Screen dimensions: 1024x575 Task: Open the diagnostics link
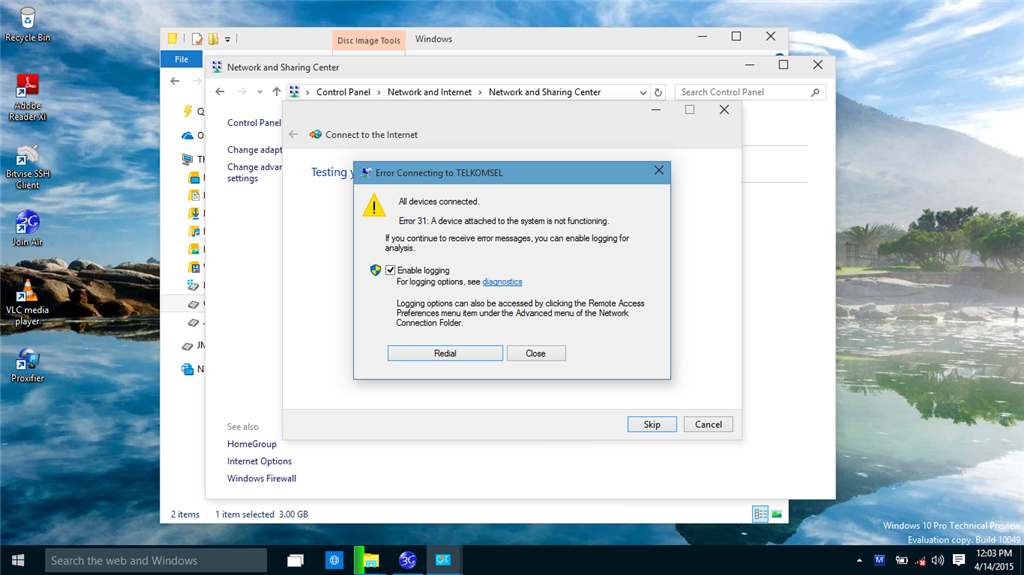502,282
